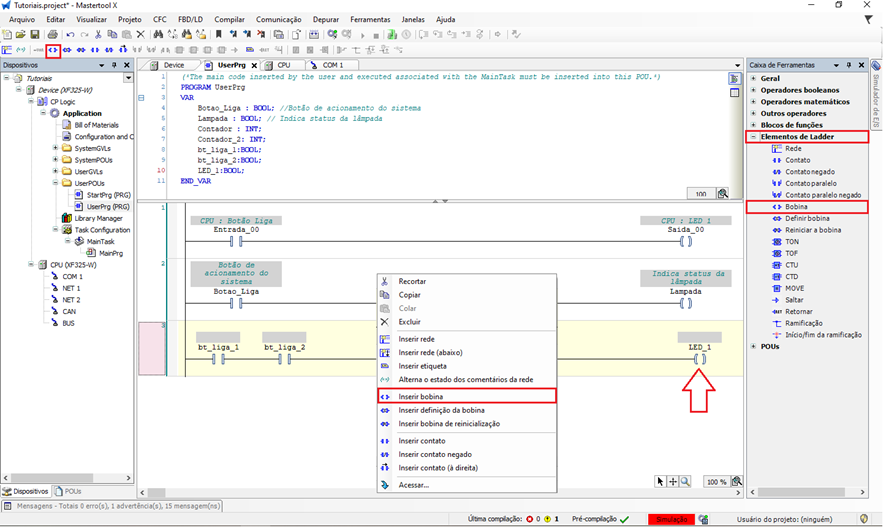Click the LED_1 coil in network 3
The width and height of the screenshot is (886, 528).
[x=700, y=359]
